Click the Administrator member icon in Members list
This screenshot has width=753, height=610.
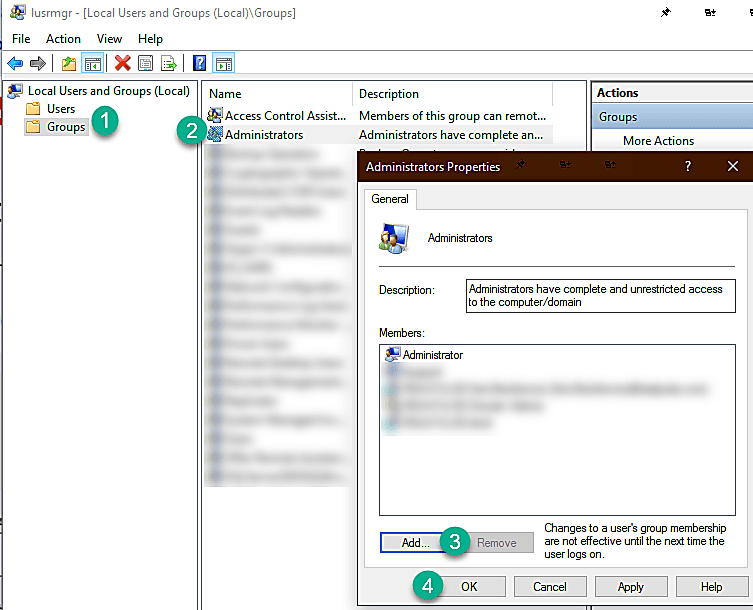pos(392,354)
